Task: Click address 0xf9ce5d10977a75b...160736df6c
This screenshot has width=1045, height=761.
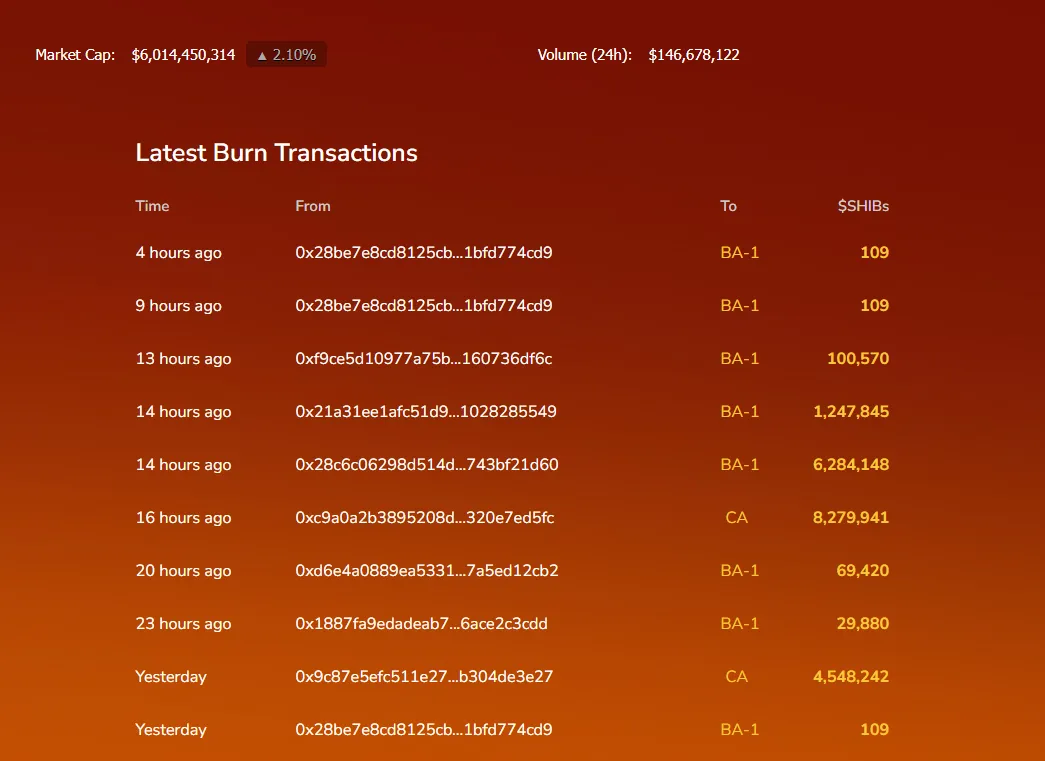Action: click(423, 359)
